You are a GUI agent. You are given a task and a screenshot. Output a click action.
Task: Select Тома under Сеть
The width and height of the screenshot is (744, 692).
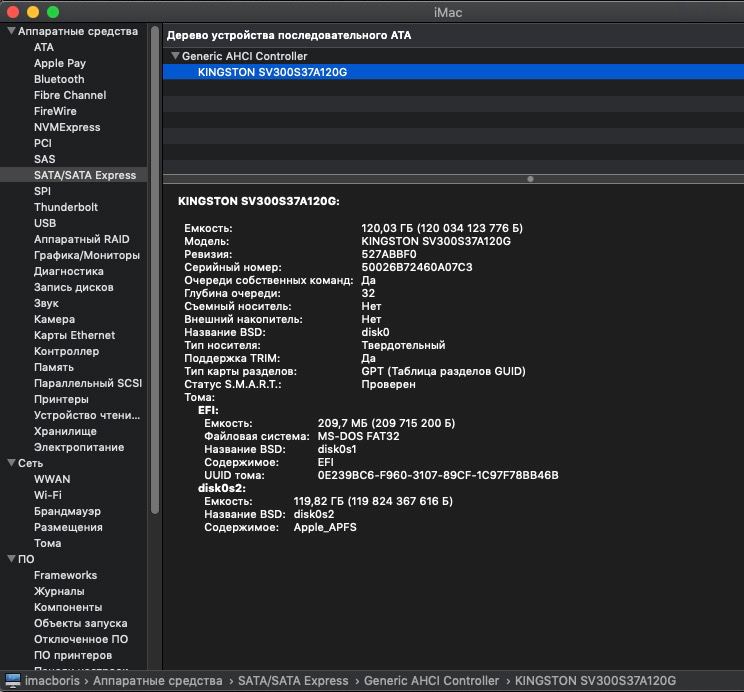(47, 543)
